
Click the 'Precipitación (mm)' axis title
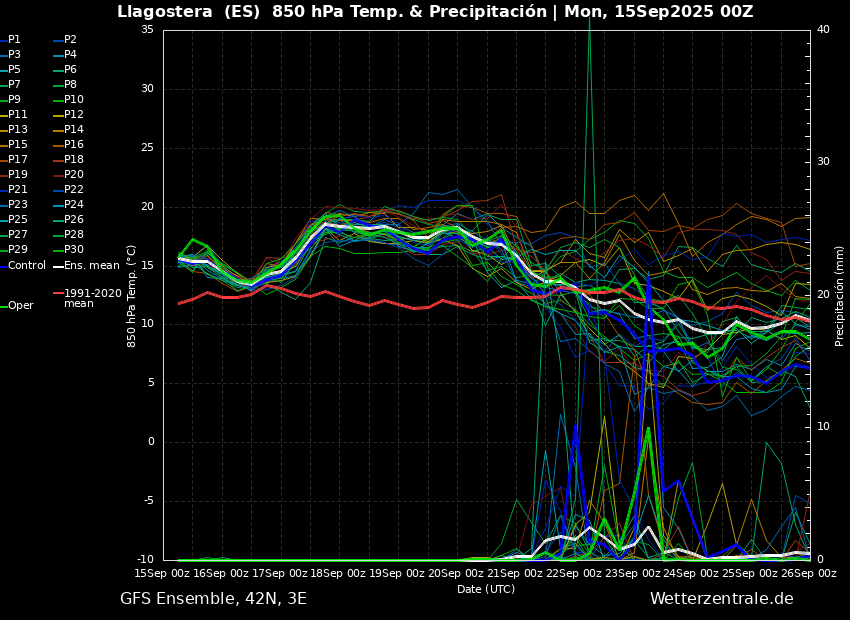(839, 296)
